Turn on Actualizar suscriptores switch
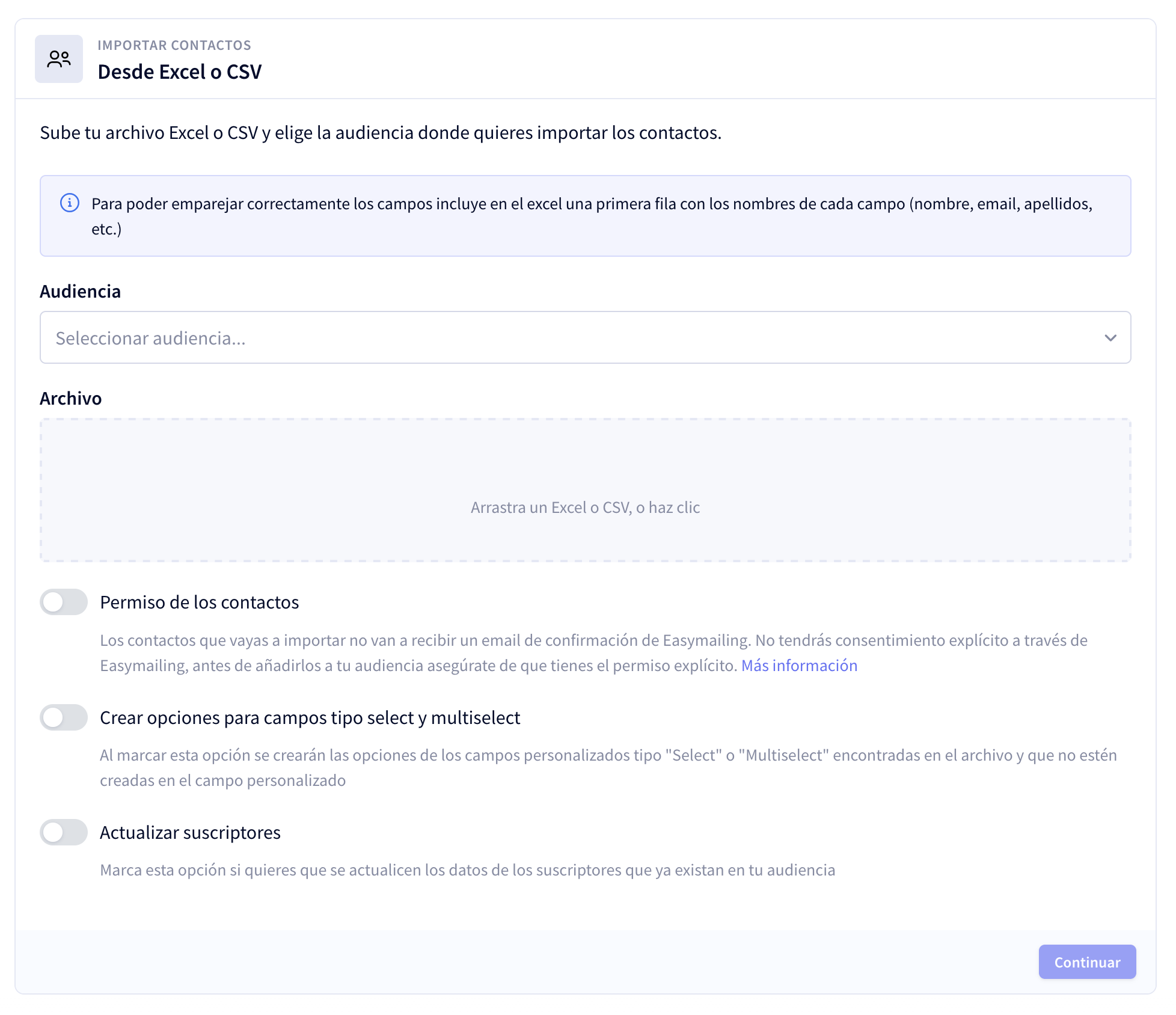The image size is (1176, 1015). point(64,832)
